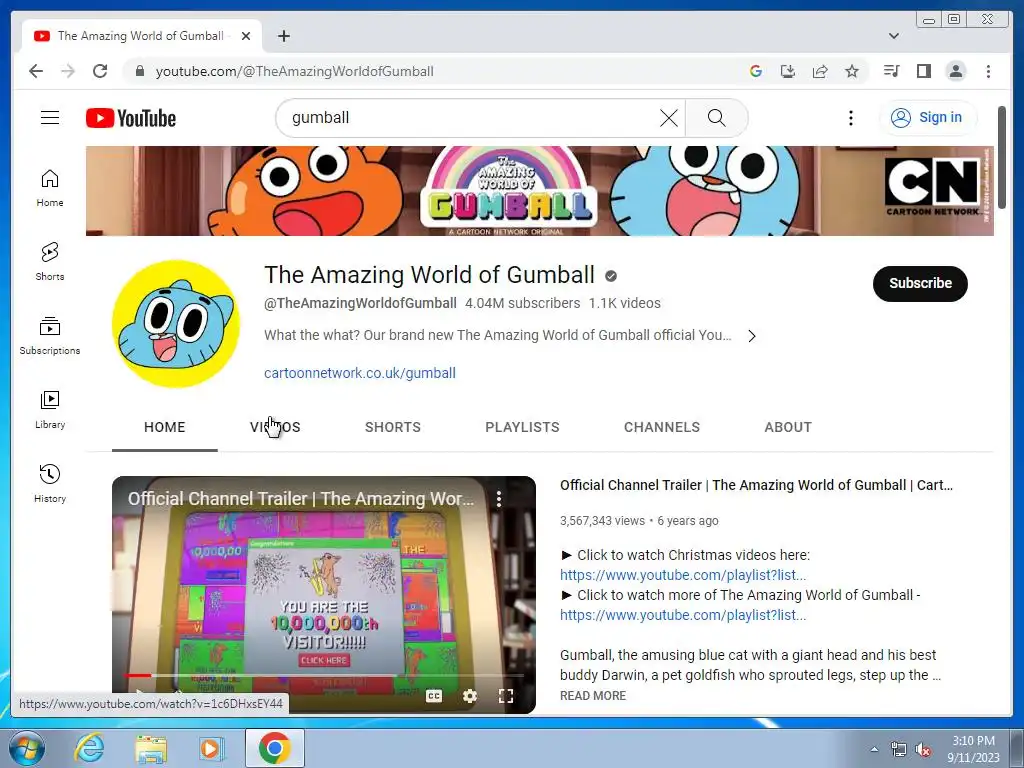Click the page vertical scrollbar

click(x=1002, y=157)
